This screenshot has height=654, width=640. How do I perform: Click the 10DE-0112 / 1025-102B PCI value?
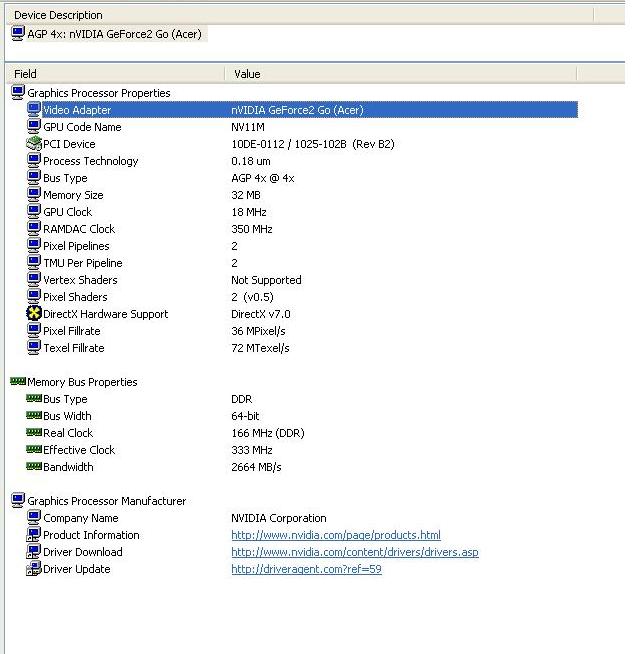(312, 144)
